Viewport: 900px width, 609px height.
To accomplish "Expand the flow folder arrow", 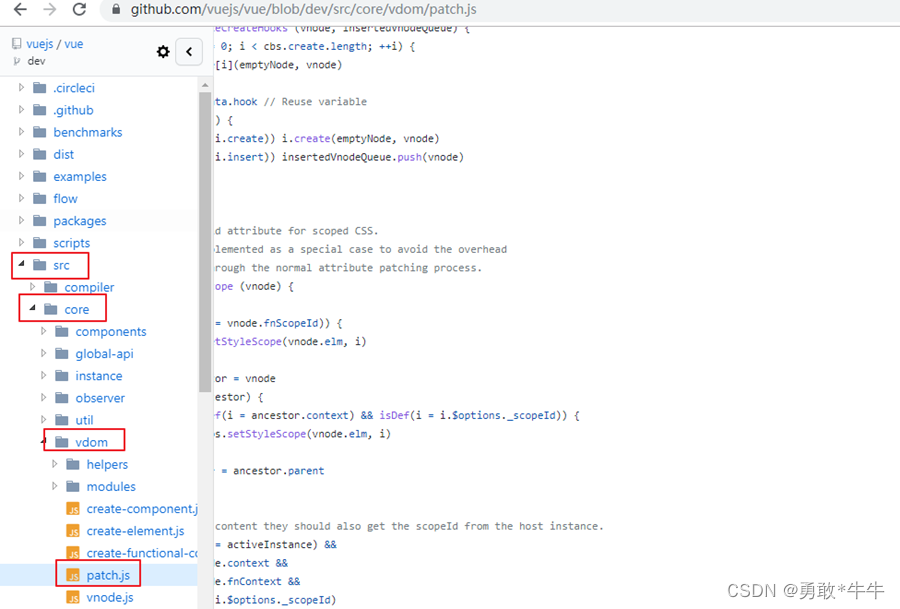I will [x=21, y=198].
